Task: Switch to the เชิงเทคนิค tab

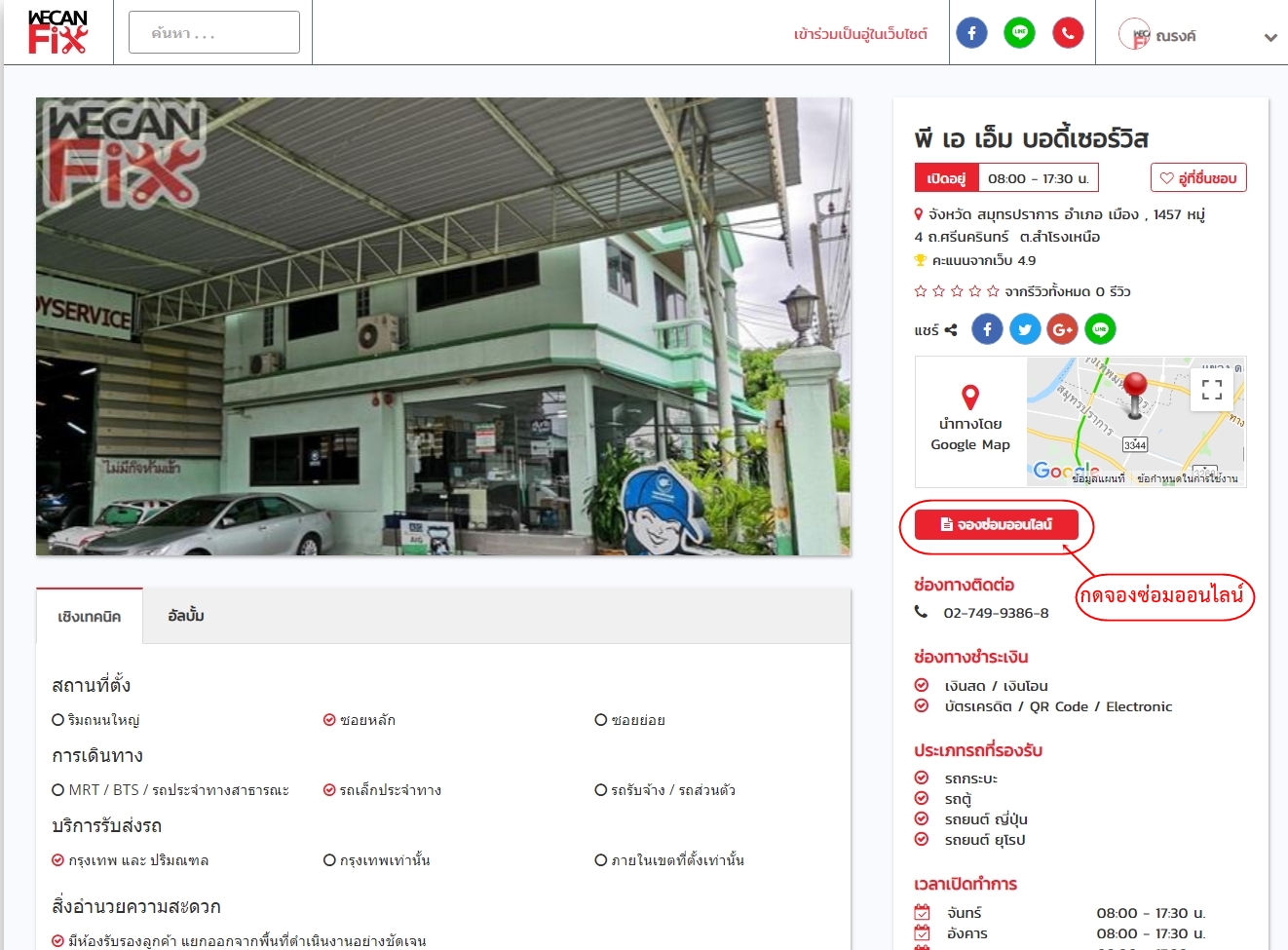Action: click(90, 616)
